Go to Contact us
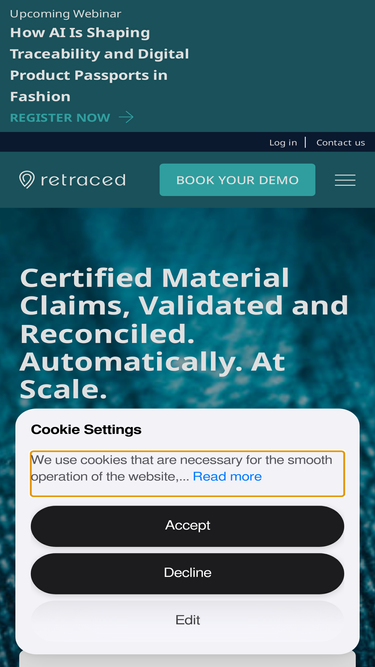Image resolution: width=375 pixels, height=667 pixels. pos(341,143)
